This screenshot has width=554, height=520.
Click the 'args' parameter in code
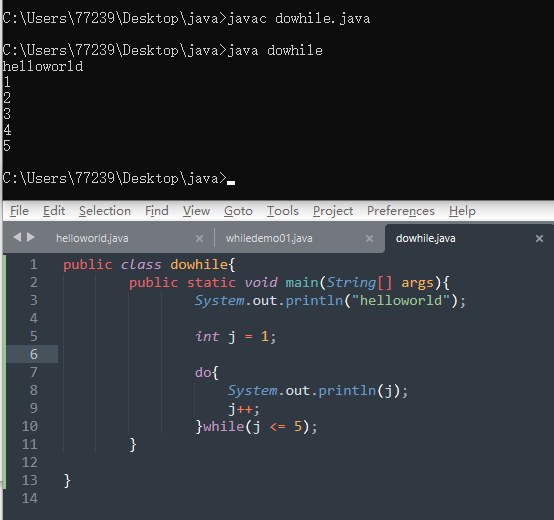coord(417,283)
